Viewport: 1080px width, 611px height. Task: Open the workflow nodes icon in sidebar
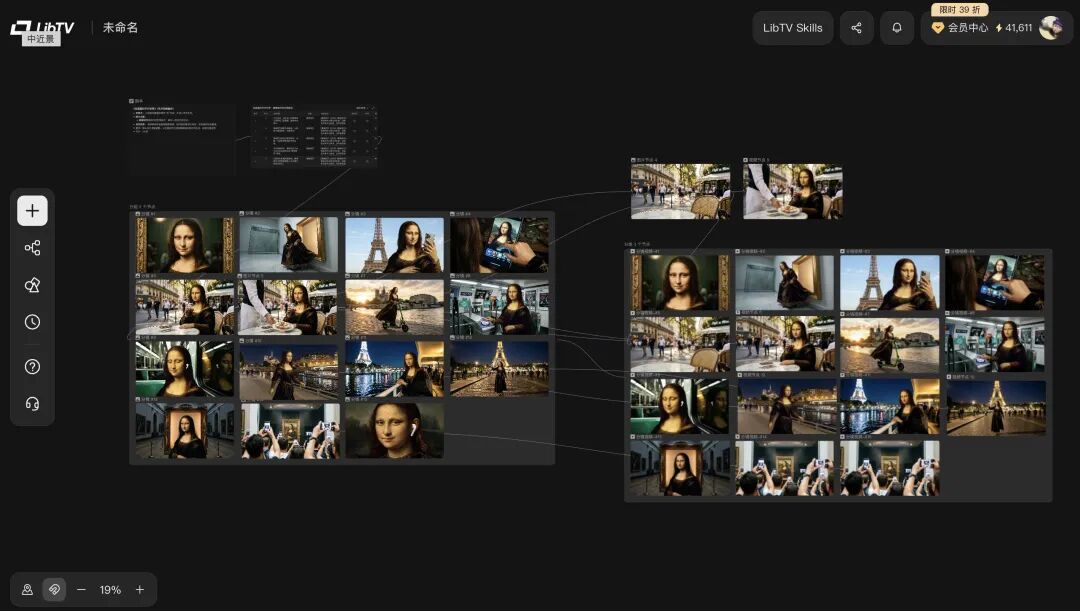tap(32, 248)
